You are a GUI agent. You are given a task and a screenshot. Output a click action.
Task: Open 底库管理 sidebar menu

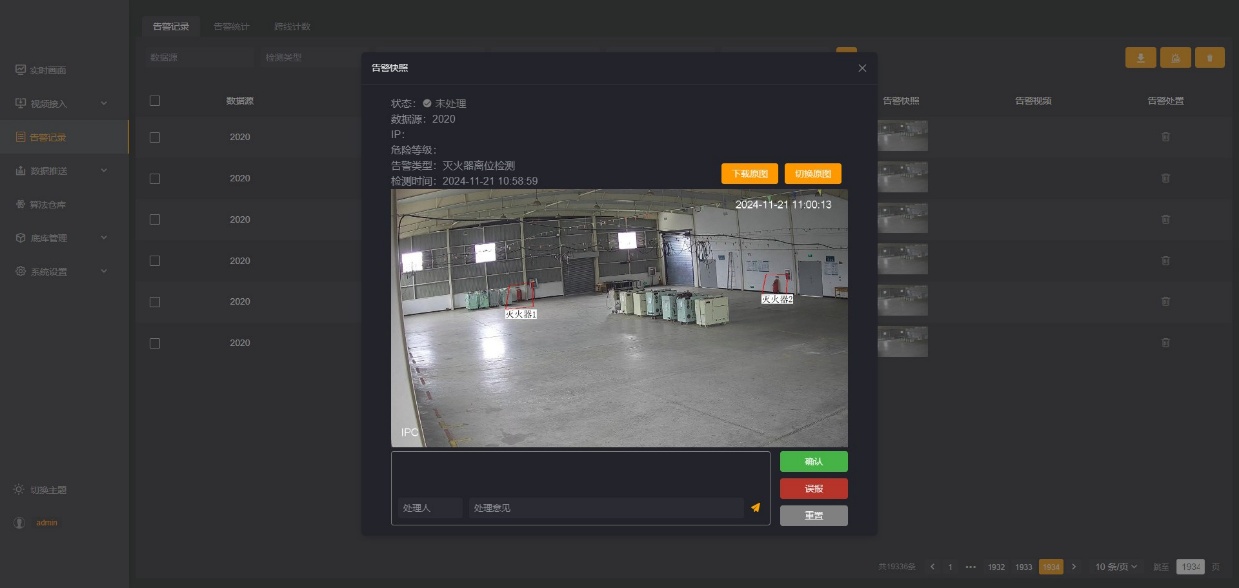coord(62,238)
